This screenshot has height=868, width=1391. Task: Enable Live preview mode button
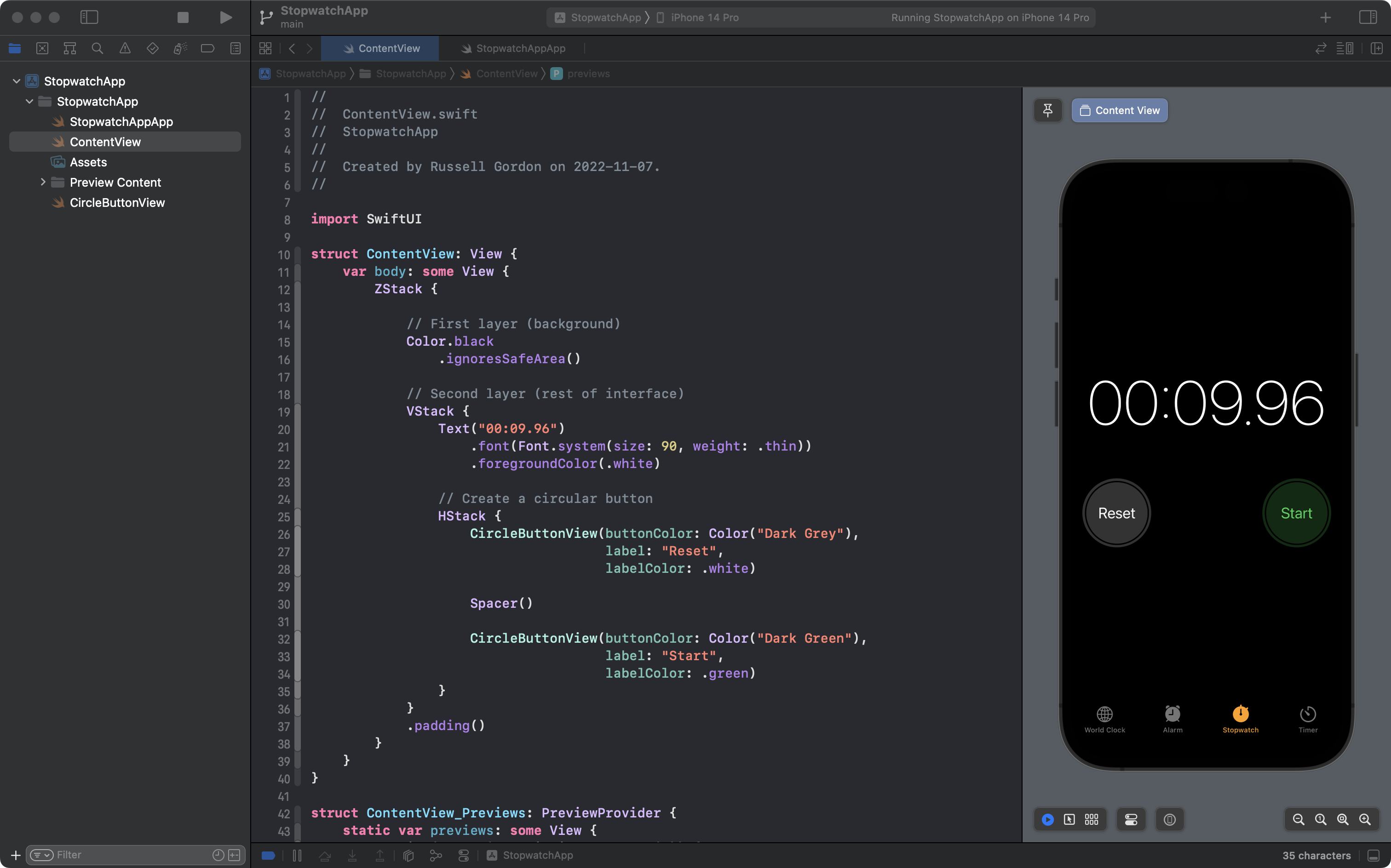[x=1047, y=819]
